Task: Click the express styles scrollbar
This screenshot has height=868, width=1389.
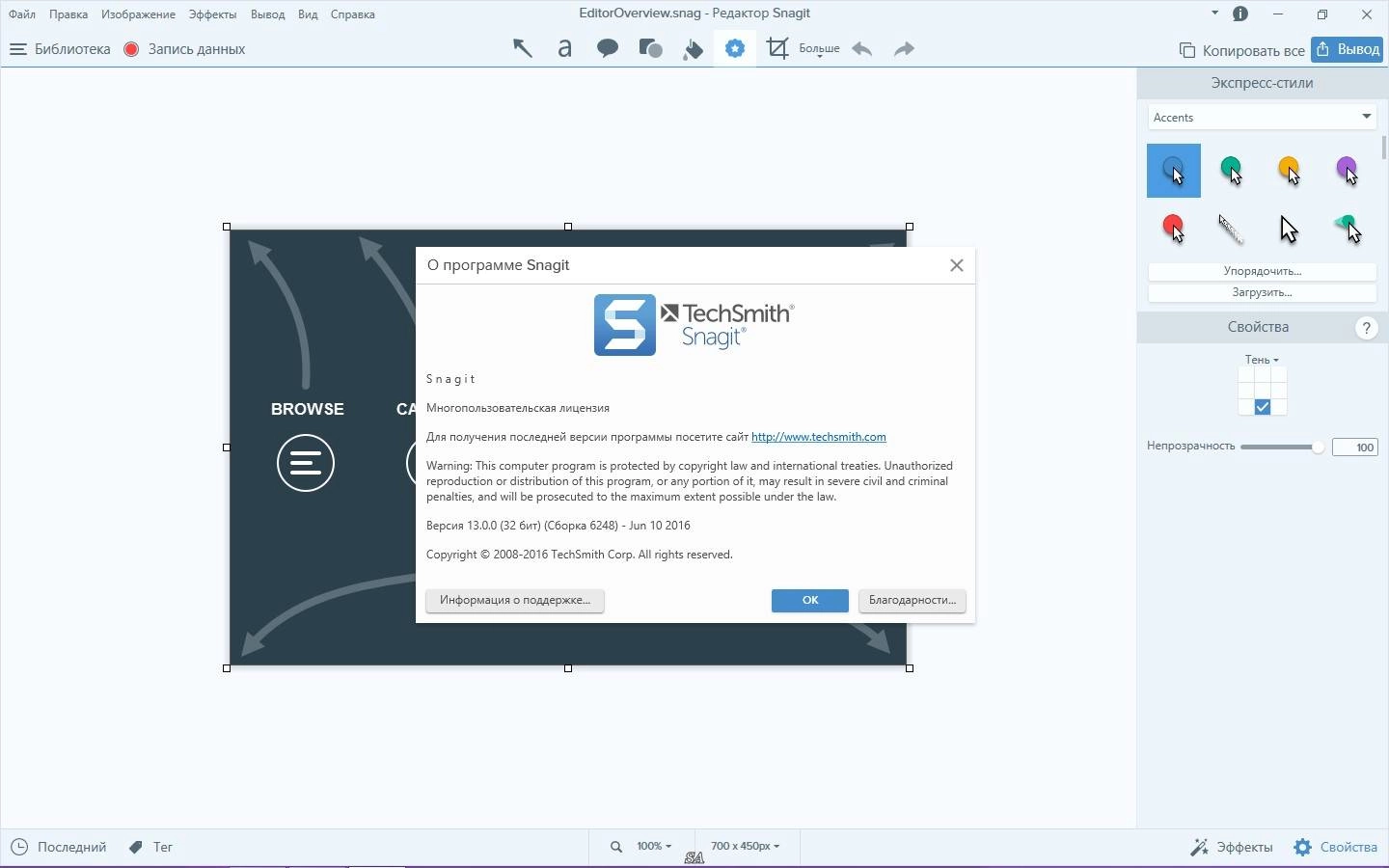Action: [1384, 148]
